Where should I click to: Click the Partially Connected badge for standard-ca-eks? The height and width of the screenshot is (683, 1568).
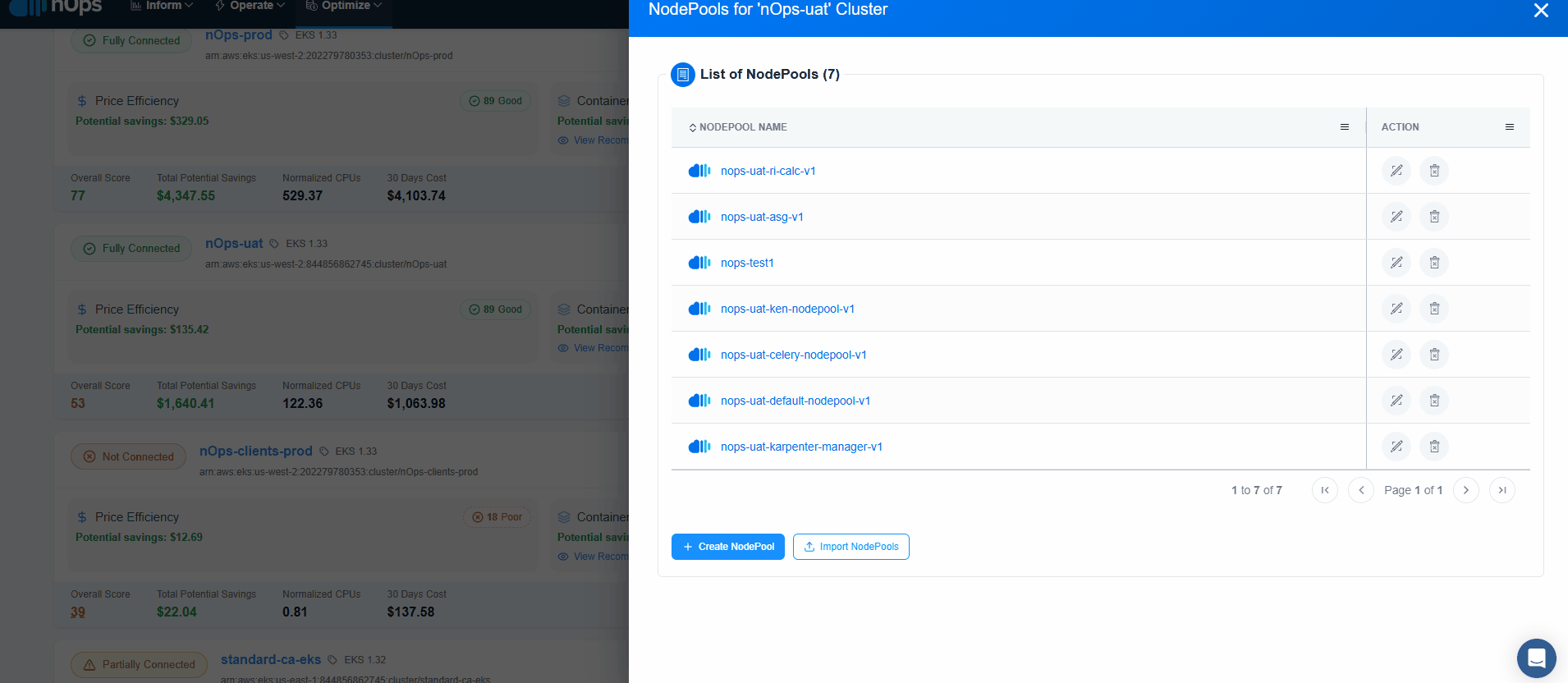click(x=139, y=665)
